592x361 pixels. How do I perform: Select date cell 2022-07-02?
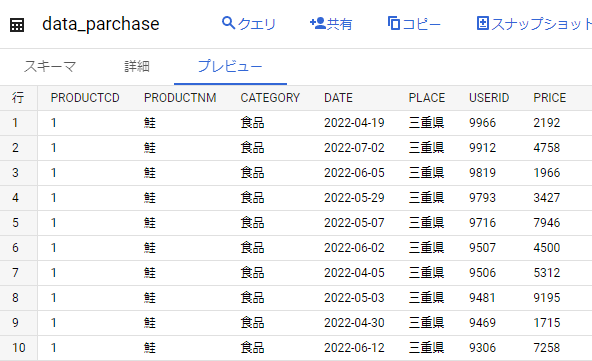(x=354, y=148)
